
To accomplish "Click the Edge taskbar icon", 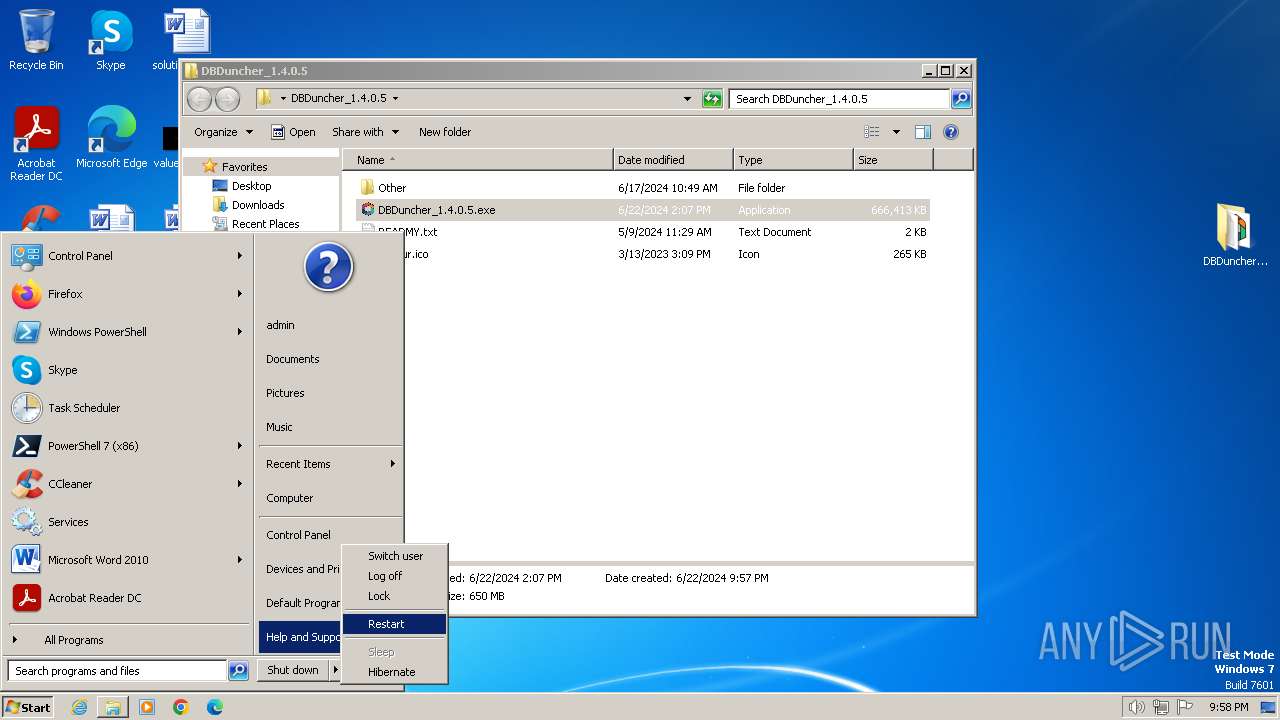I will pyautogui.click(x=215, y=707).
